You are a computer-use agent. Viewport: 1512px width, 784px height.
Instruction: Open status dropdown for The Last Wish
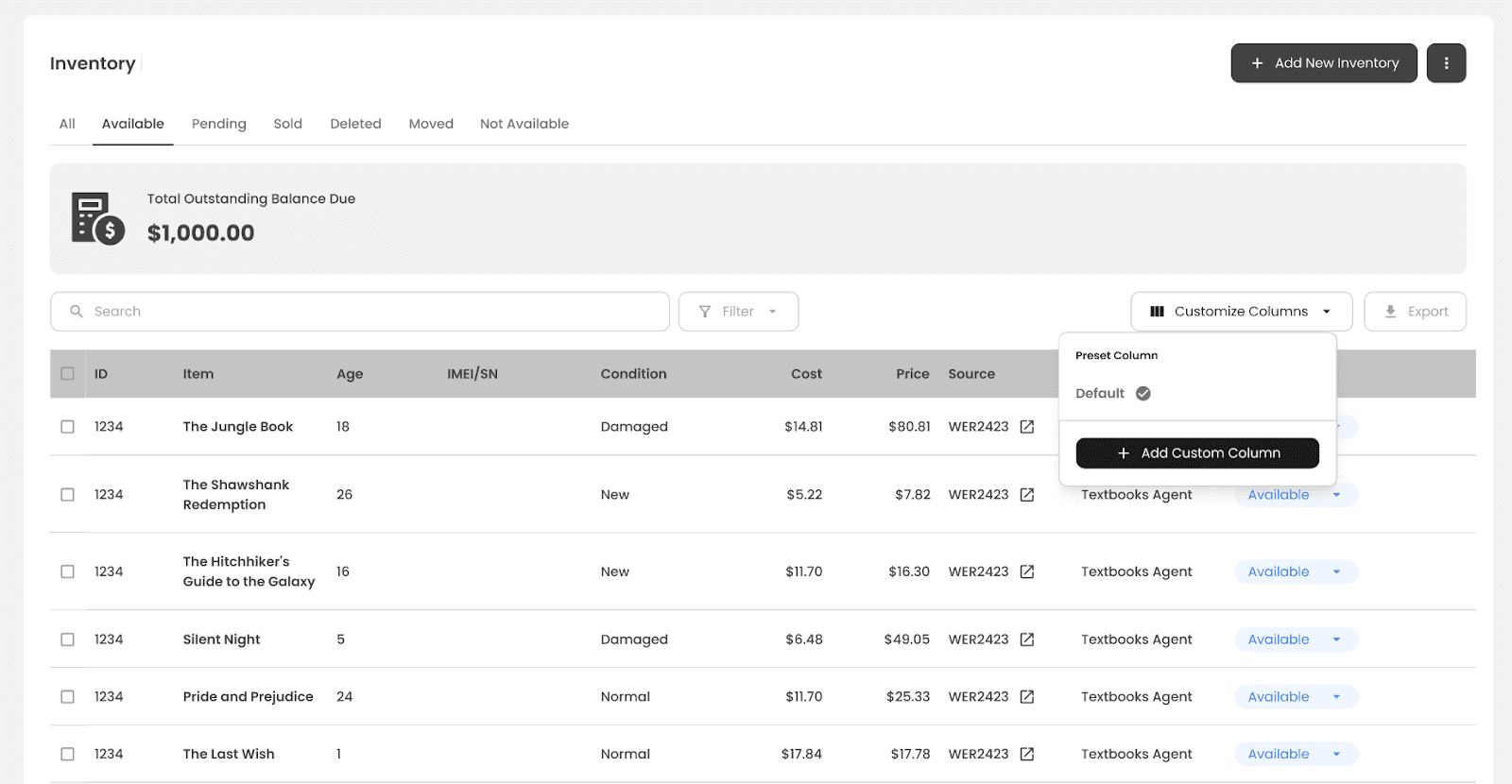pyautogui.click(x=1297, y=754)
